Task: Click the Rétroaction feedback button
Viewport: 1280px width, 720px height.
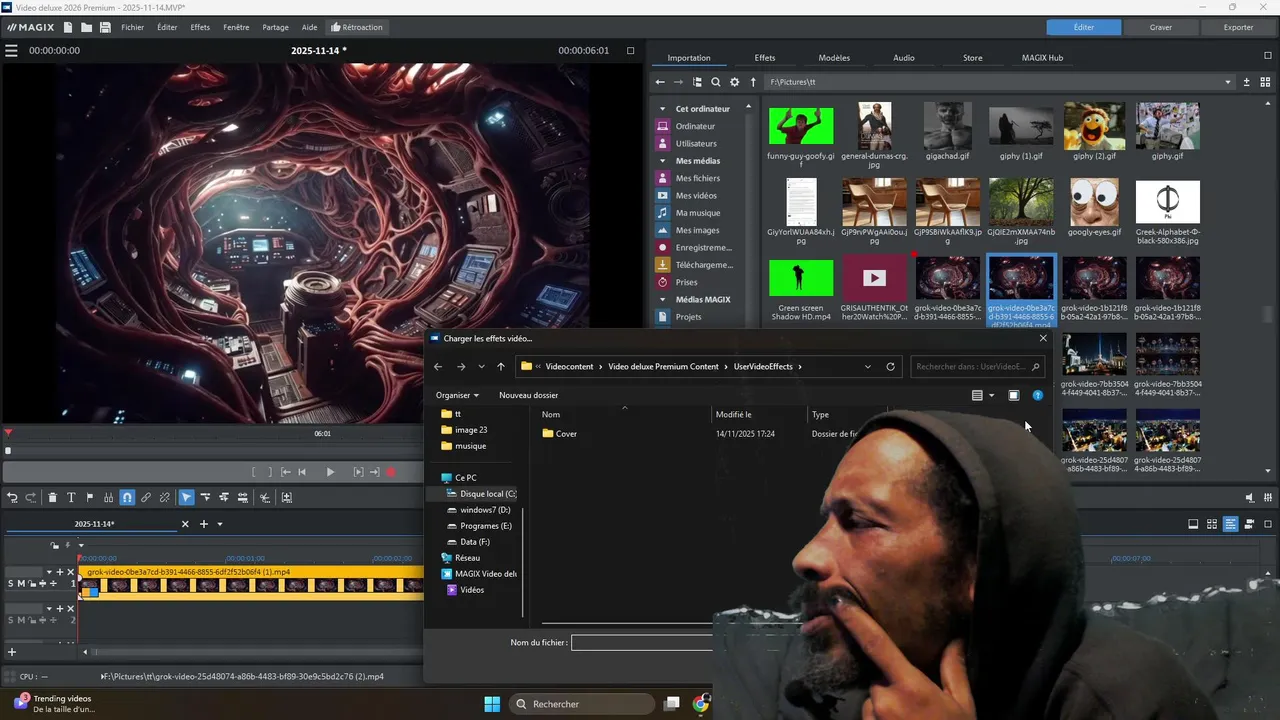Action: coord(357,27)
